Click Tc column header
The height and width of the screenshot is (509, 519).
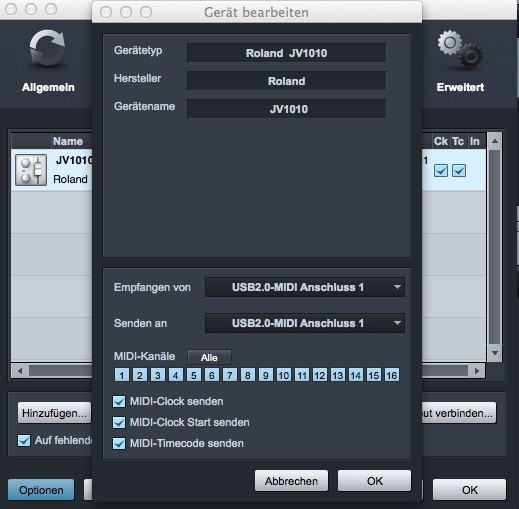coord(458,141)
